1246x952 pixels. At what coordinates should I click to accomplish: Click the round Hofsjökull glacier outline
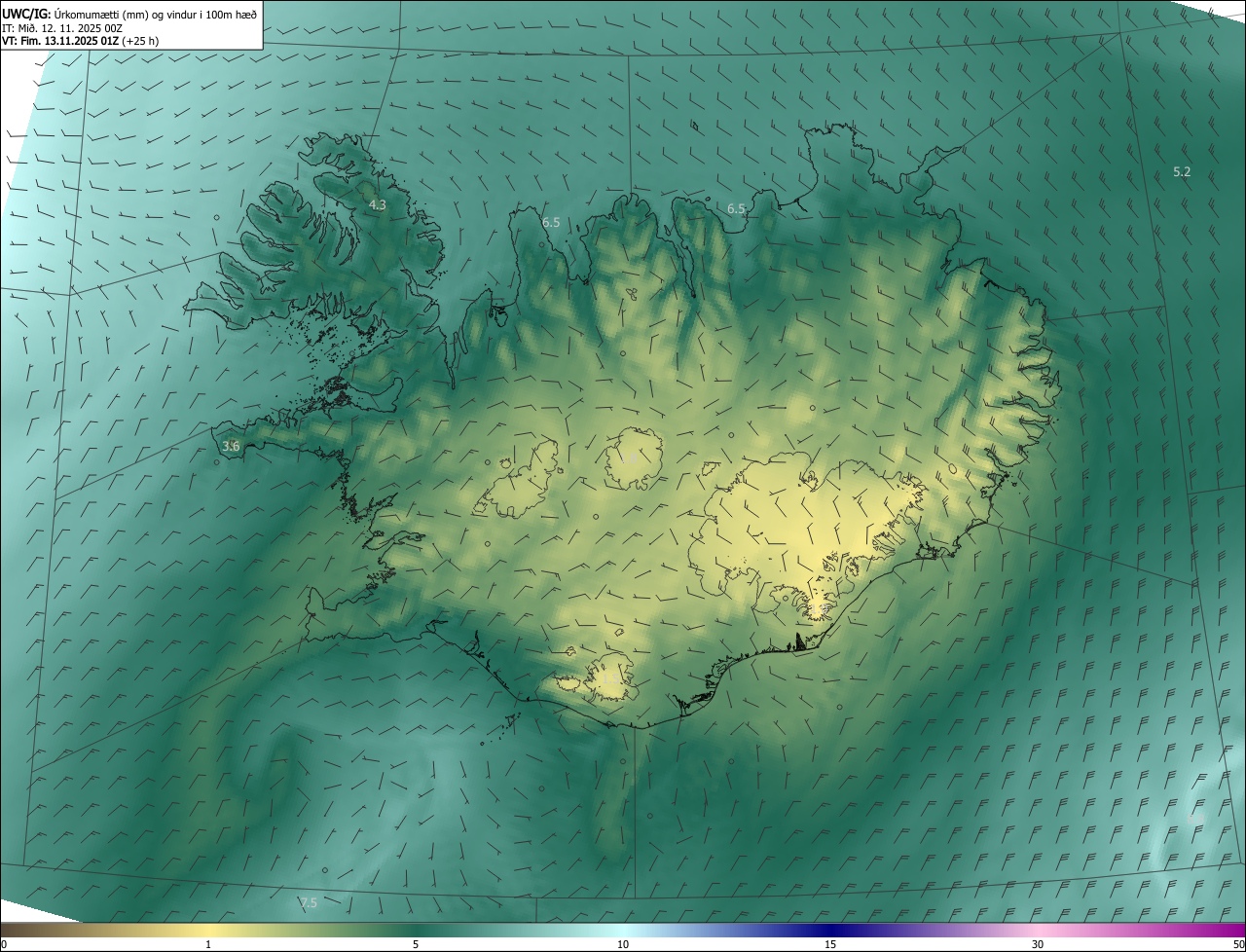point(634,458)
